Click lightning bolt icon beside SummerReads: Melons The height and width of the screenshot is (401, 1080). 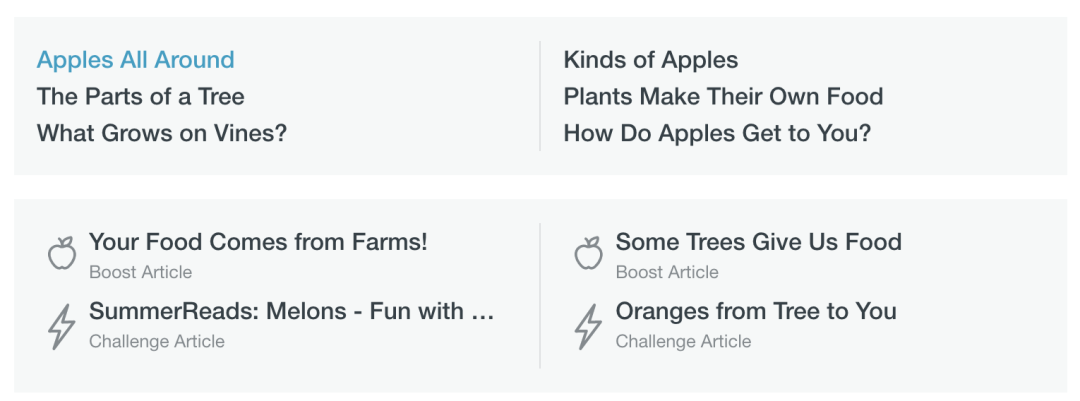(62, 326)
